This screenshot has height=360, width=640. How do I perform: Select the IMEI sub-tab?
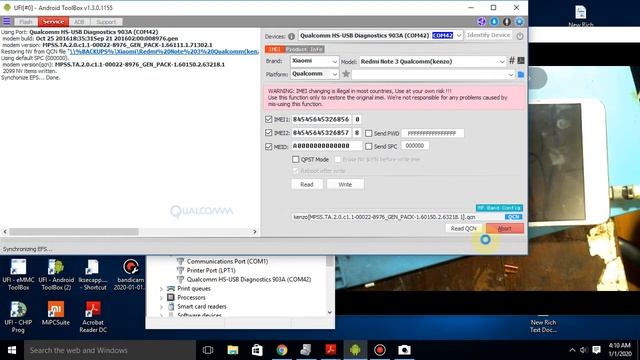(x=275, y=49)
